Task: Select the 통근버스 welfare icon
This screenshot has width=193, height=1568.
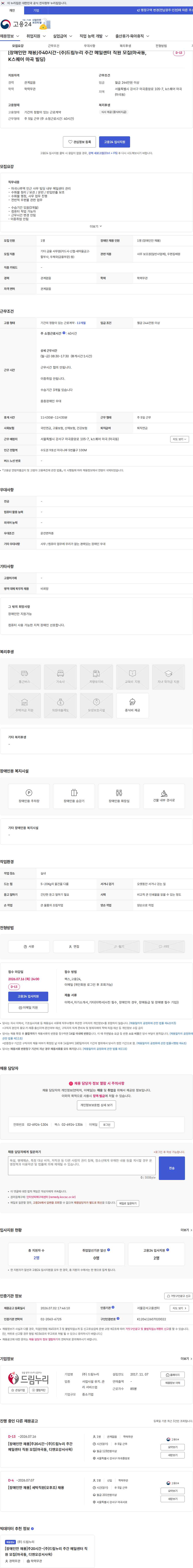Action: 24,677
